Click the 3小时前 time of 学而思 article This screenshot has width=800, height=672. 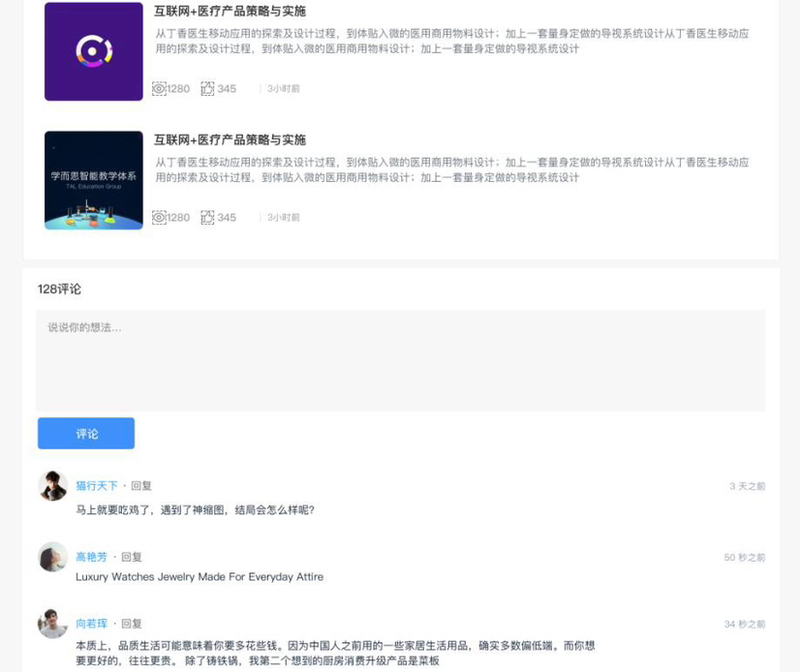coord(284,217)
